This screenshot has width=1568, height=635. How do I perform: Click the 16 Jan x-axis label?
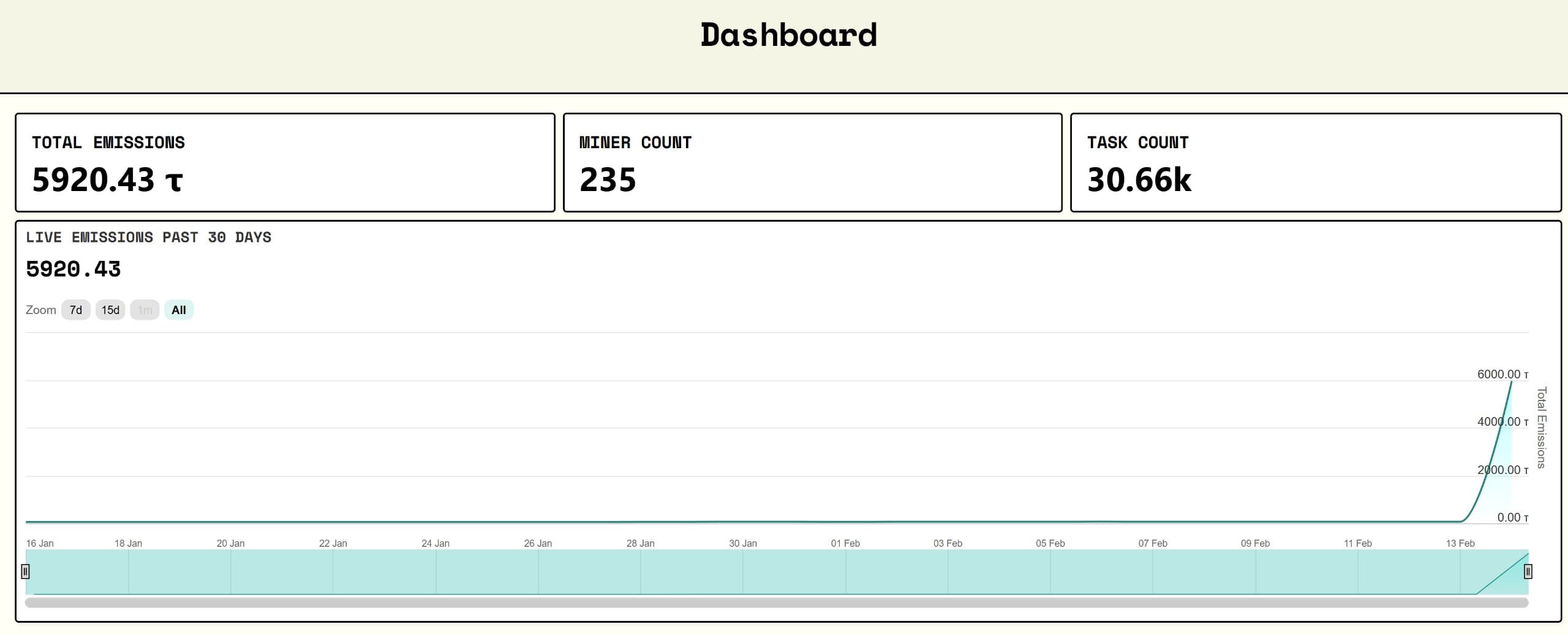[x=40, y=543]
